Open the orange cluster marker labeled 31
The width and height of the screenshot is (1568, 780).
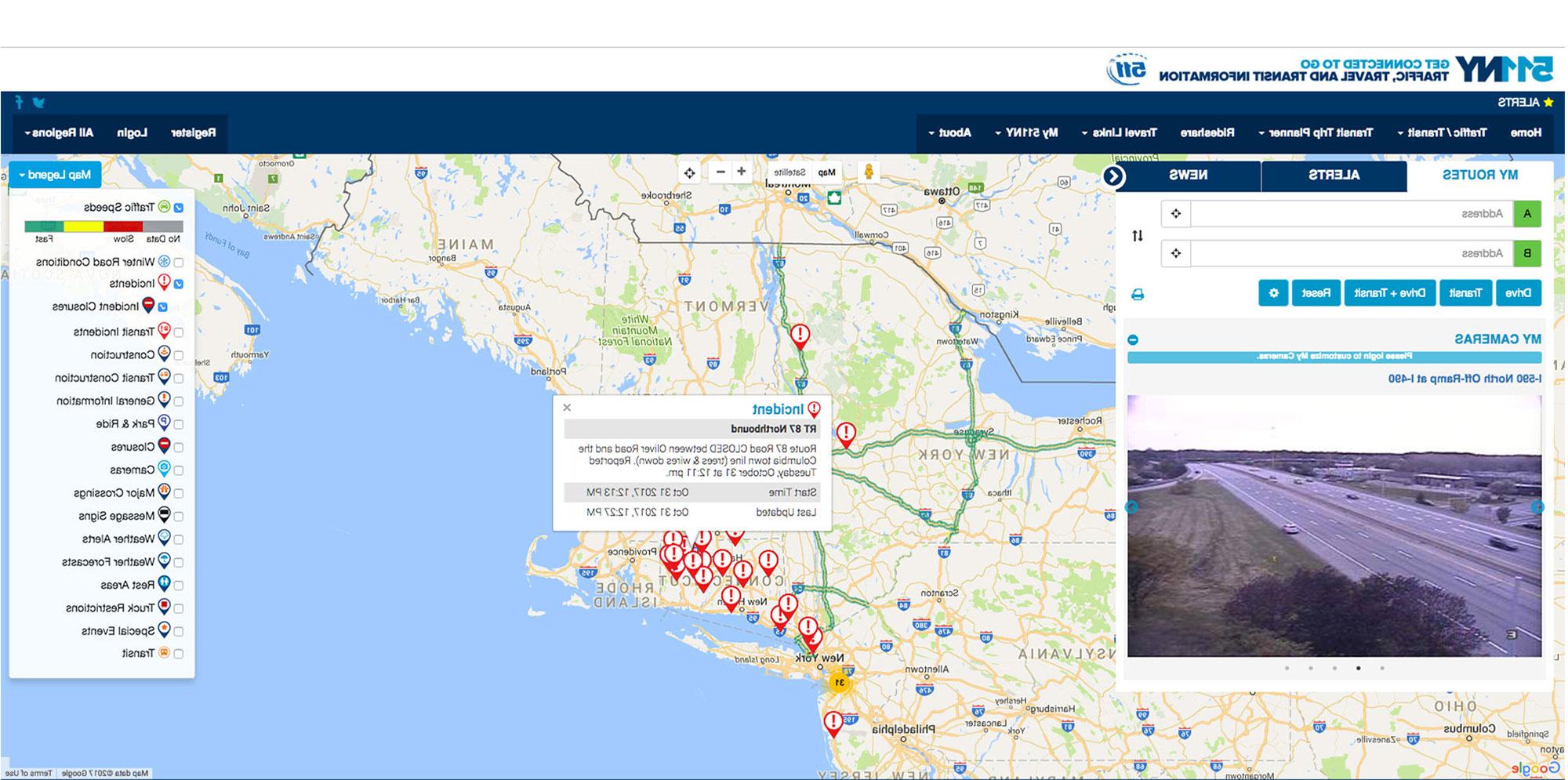840,683
